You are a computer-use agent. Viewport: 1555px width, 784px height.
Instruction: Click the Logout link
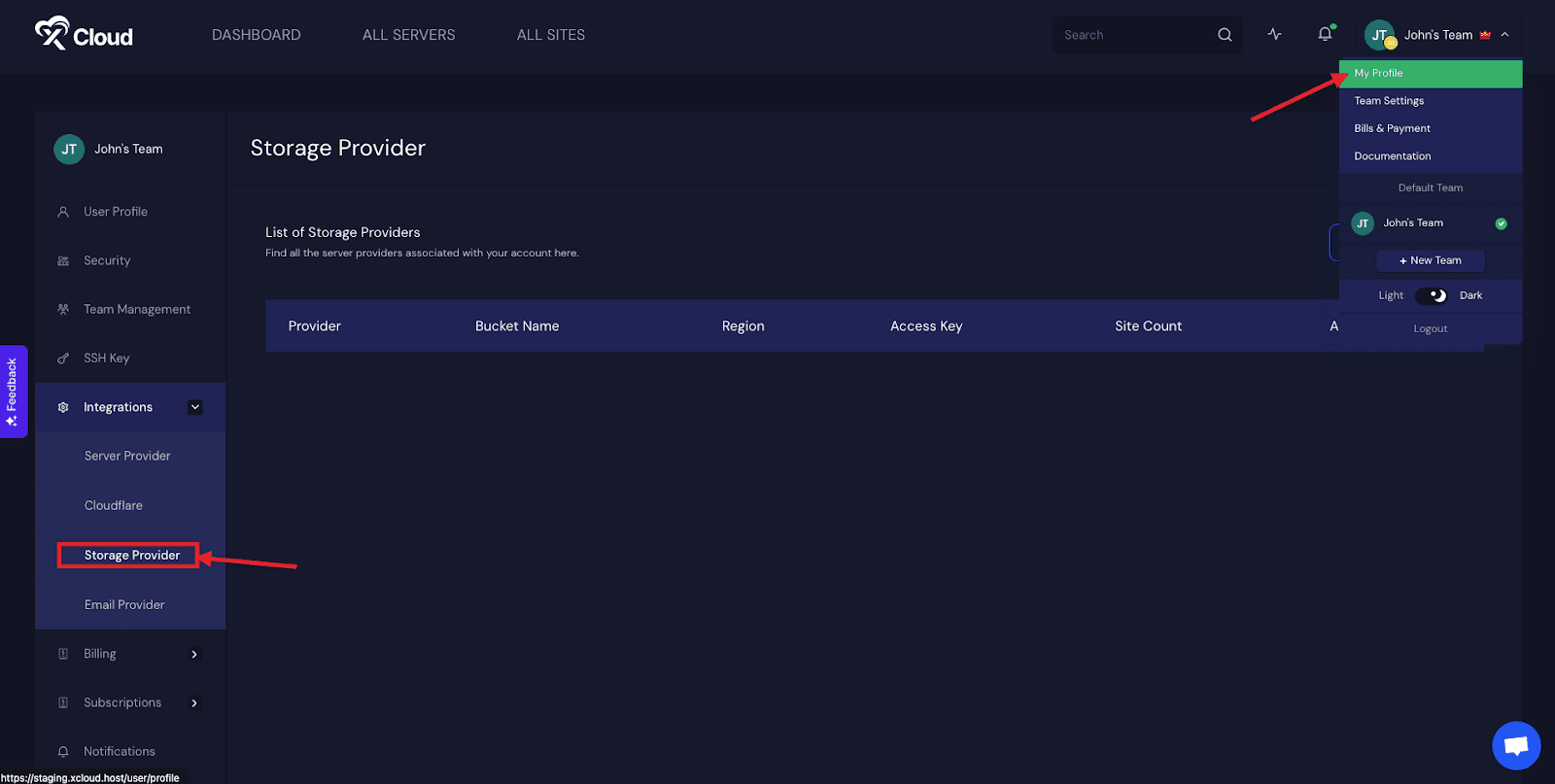coord(1430,328)
